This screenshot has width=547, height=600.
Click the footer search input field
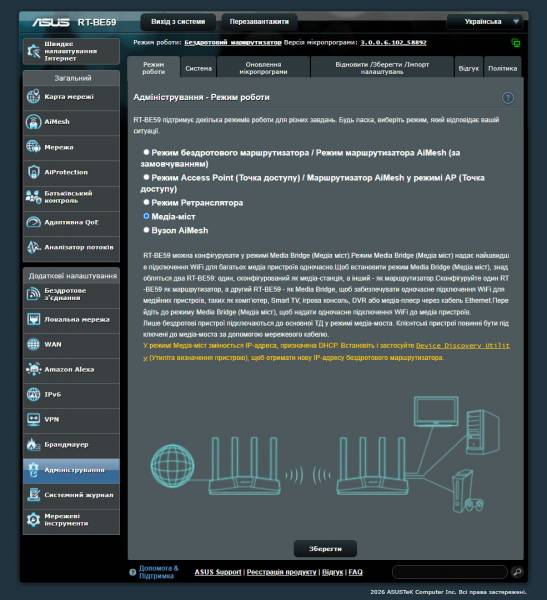click(450, 572)
